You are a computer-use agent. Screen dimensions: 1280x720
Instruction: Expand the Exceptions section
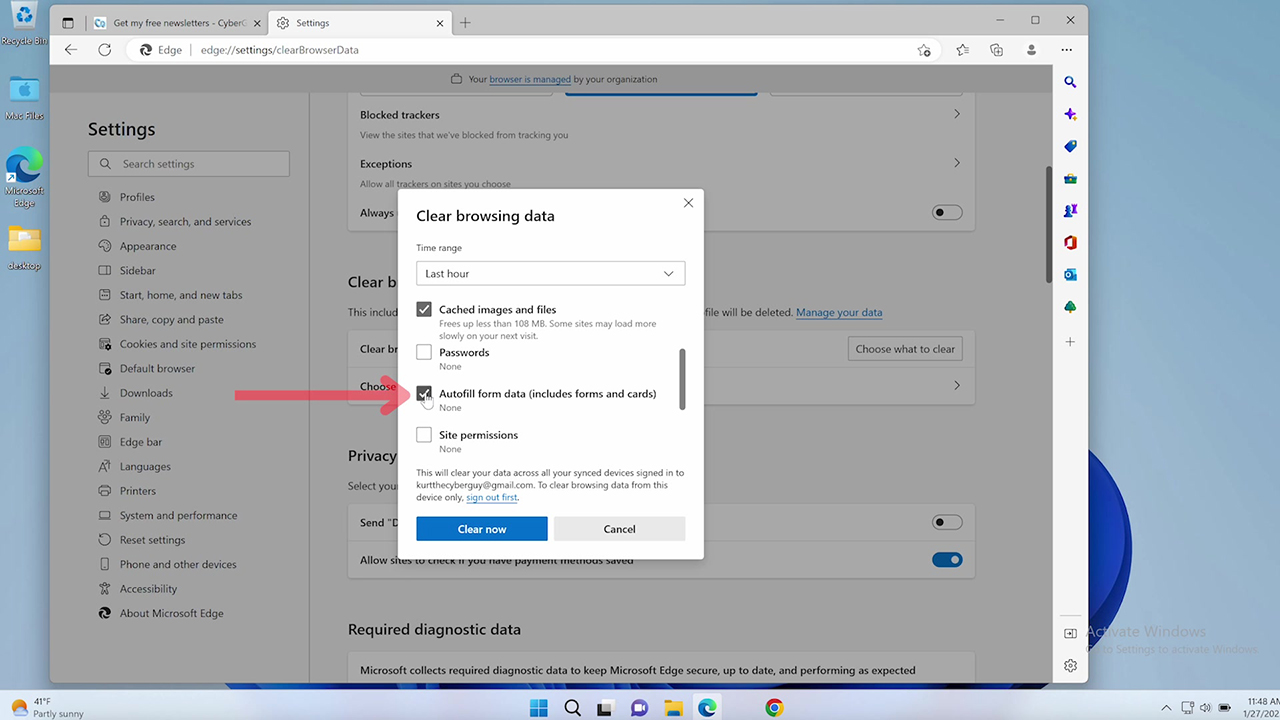(956, 161)
